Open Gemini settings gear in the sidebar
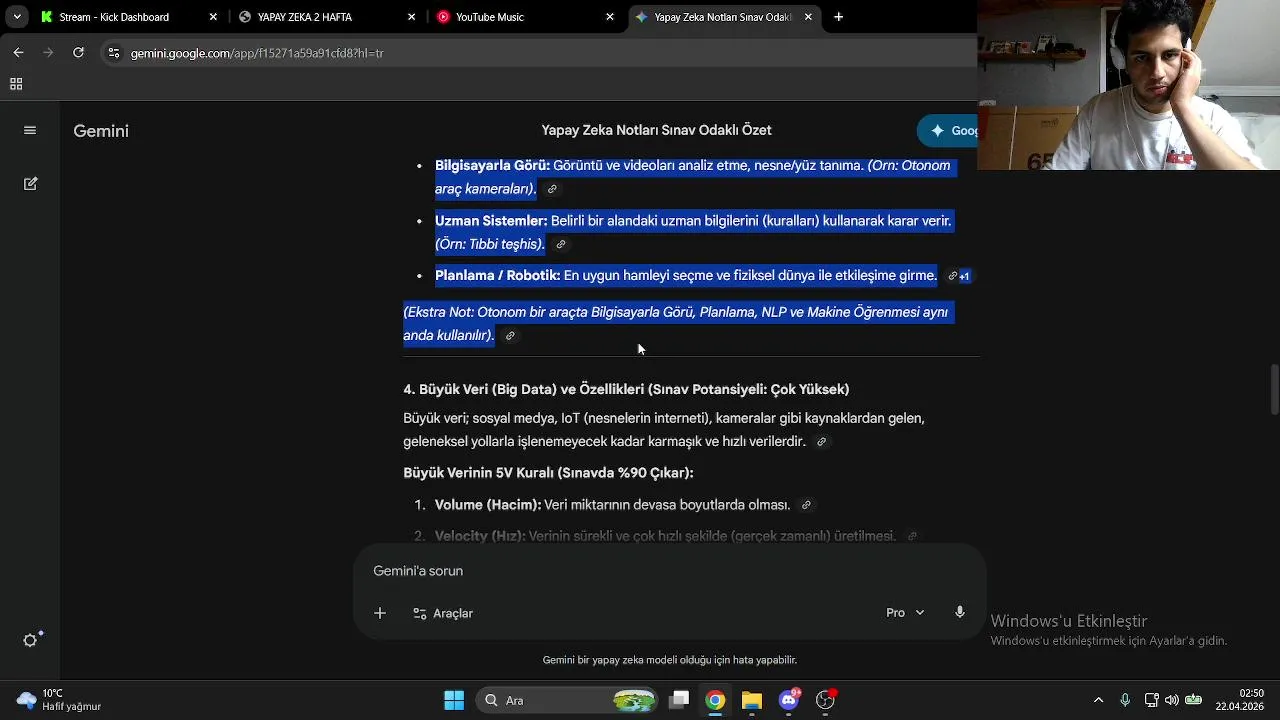Viewport: 1280px width, 720px height. tap(31, 640)
